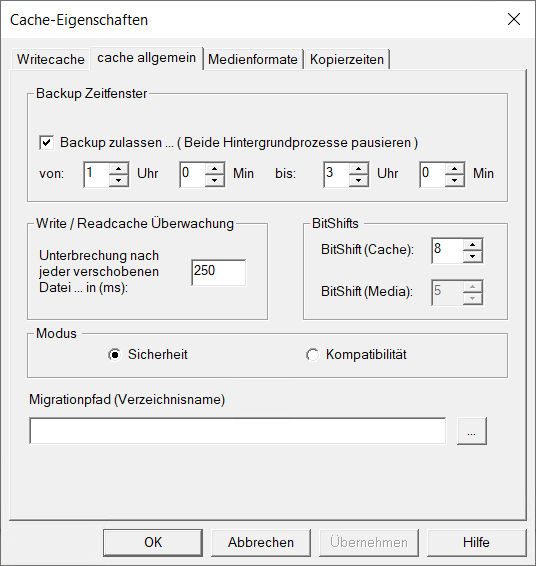The height and width of the screenshot is (566, 536).
Task: Browse for Migrationpfad with the '...' button
Action: 471,431
